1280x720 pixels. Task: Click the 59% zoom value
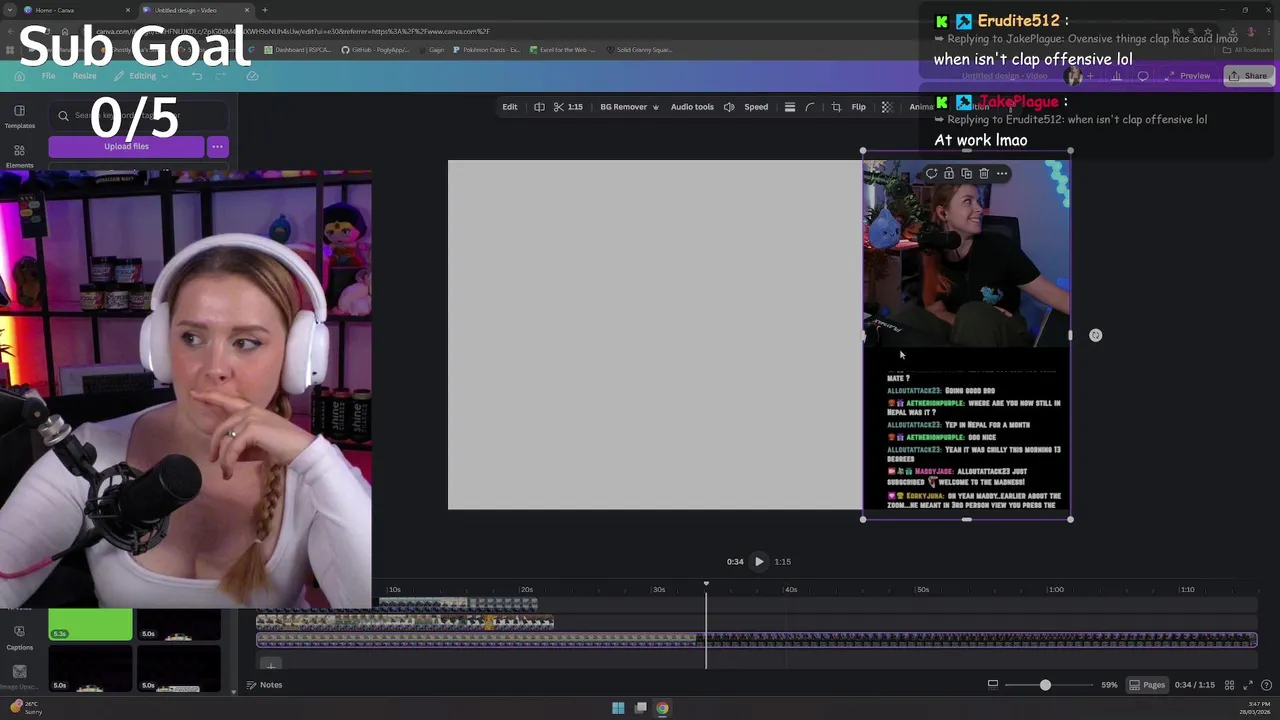pos(1109,685)
